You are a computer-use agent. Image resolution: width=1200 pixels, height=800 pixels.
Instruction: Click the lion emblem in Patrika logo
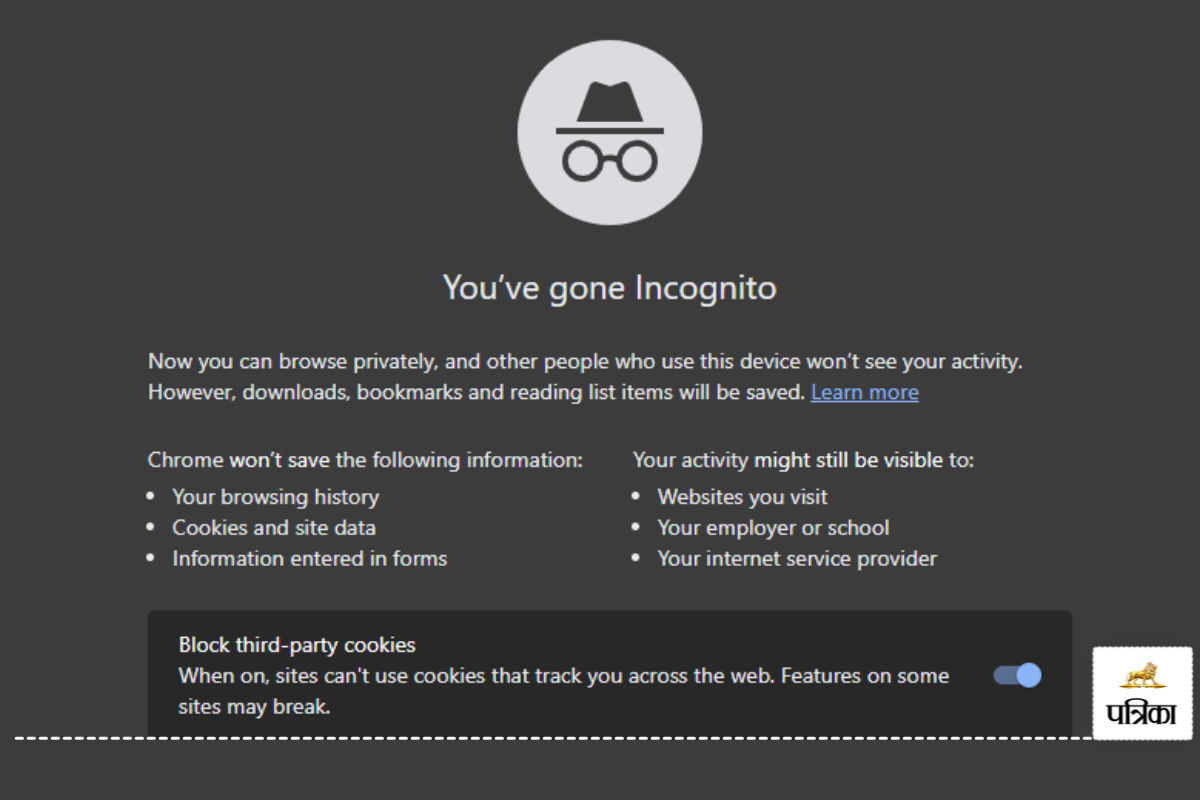click(x=1142, y=676)
